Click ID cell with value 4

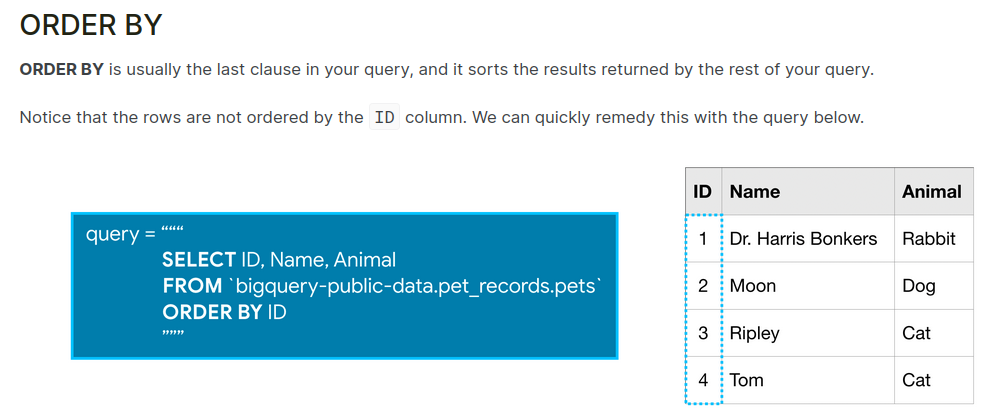[703, 380]
